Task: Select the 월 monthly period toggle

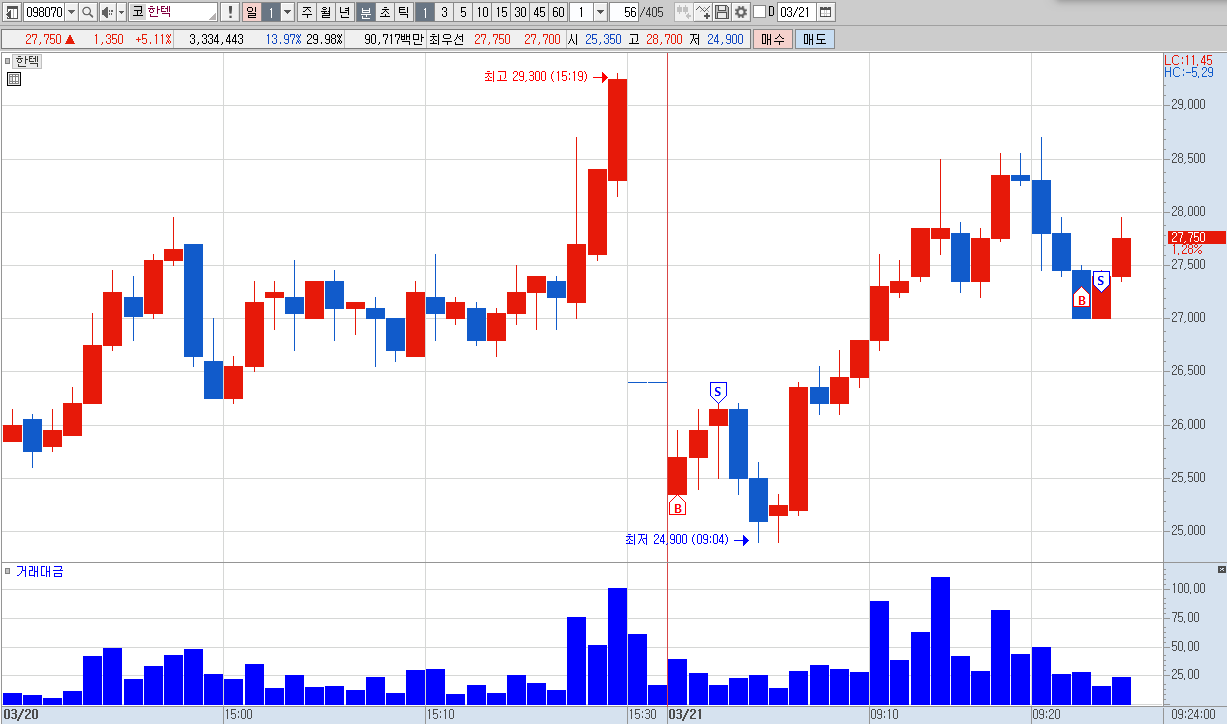Action: click(325, 12)
